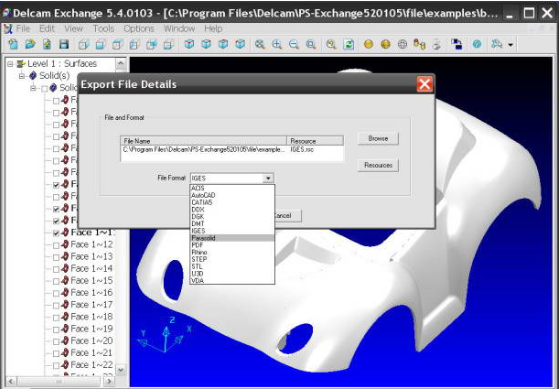
Task: Open the Options menu
Action: (x=139, y=29)
